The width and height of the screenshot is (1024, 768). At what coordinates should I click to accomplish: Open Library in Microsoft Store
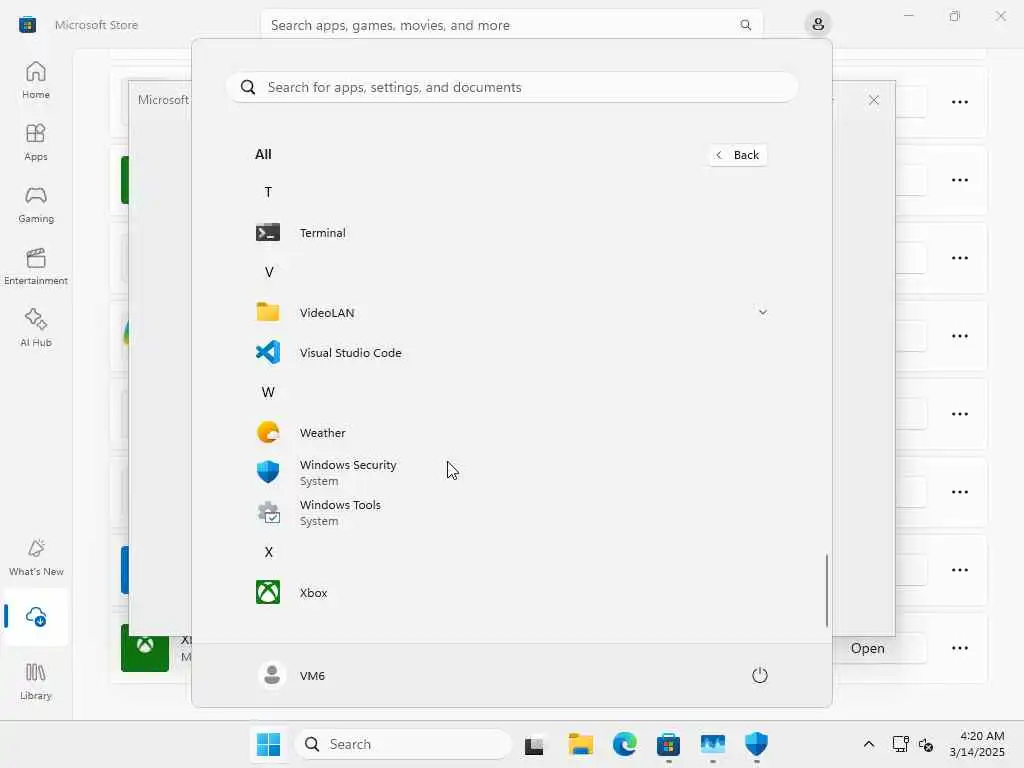click(x=36, y=681)
